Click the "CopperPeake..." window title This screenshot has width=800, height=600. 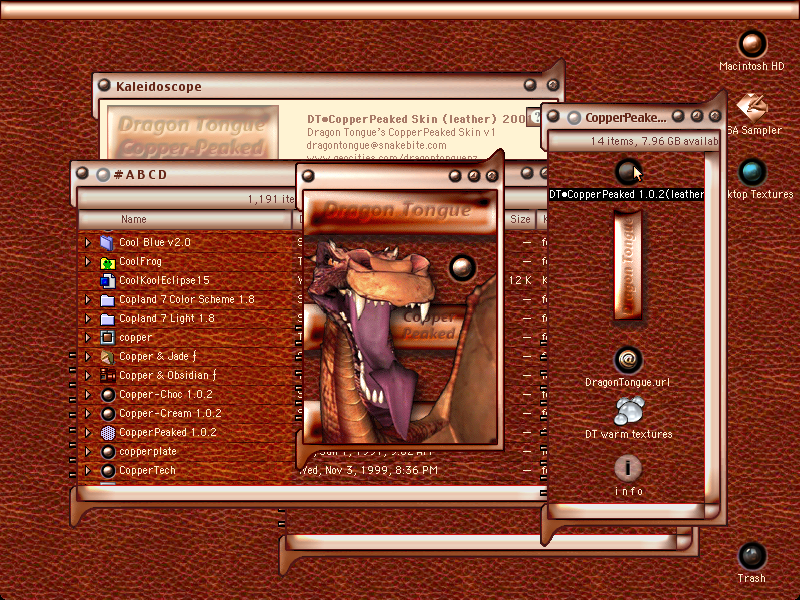(x=626, y=118)
